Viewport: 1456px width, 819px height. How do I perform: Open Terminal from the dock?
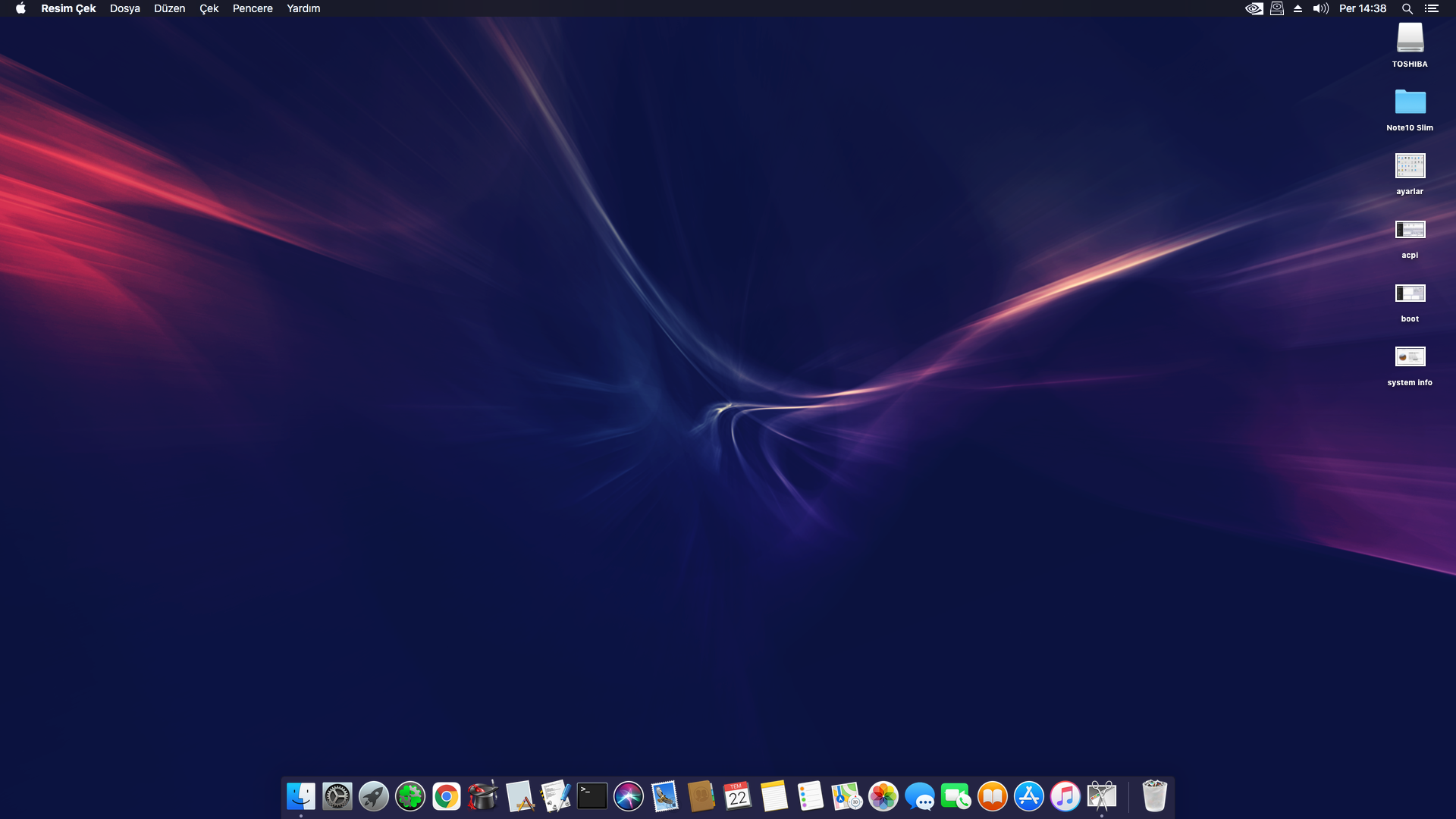tap(592, 796)
